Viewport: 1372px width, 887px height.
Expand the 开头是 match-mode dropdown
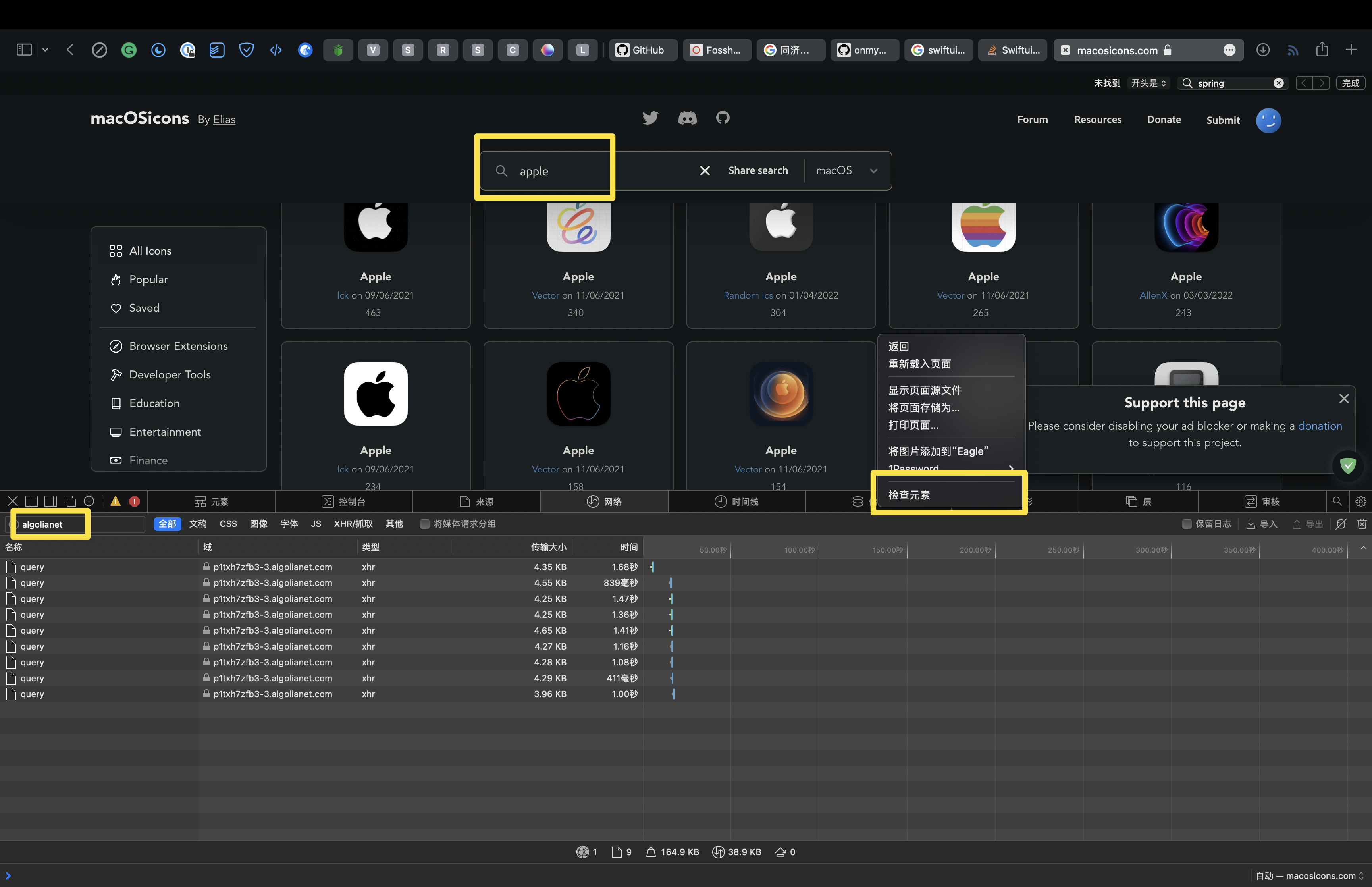pyautogui.click(x=1148, y=83)
